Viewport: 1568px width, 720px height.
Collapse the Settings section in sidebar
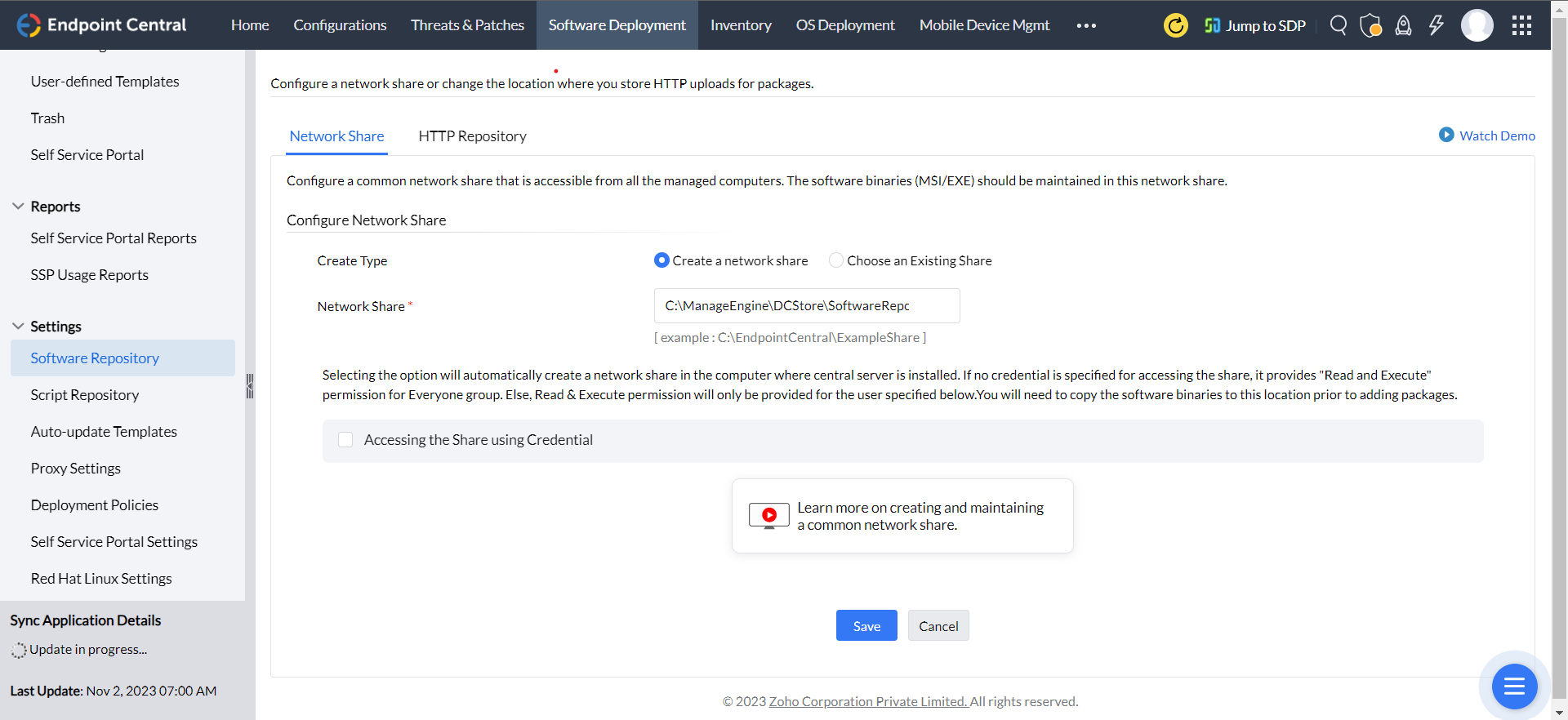pos(18,327)
